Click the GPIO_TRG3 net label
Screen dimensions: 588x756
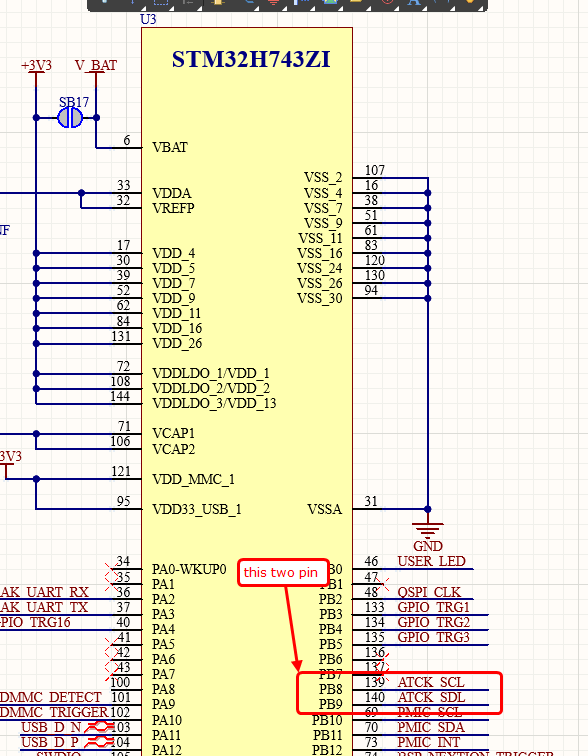tap(433, 636)
